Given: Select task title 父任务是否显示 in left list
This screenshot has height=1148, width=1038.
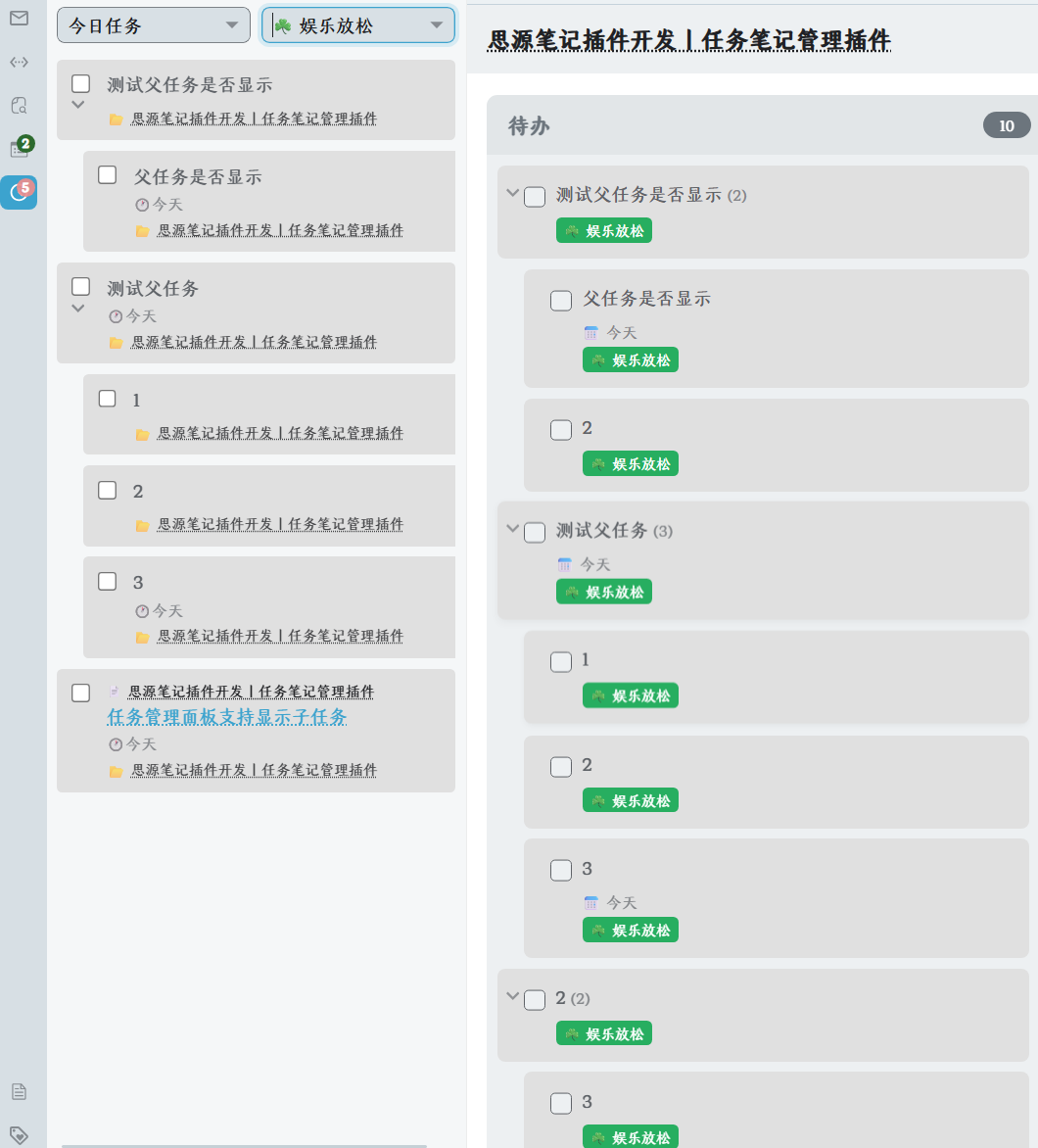Looking at the screenshot, I should 198,176.
